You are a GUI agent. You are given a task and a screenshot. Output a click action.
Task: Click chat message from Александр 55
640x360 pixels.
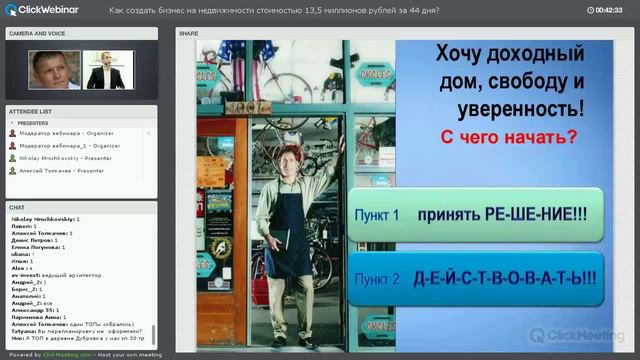(35, 310)
